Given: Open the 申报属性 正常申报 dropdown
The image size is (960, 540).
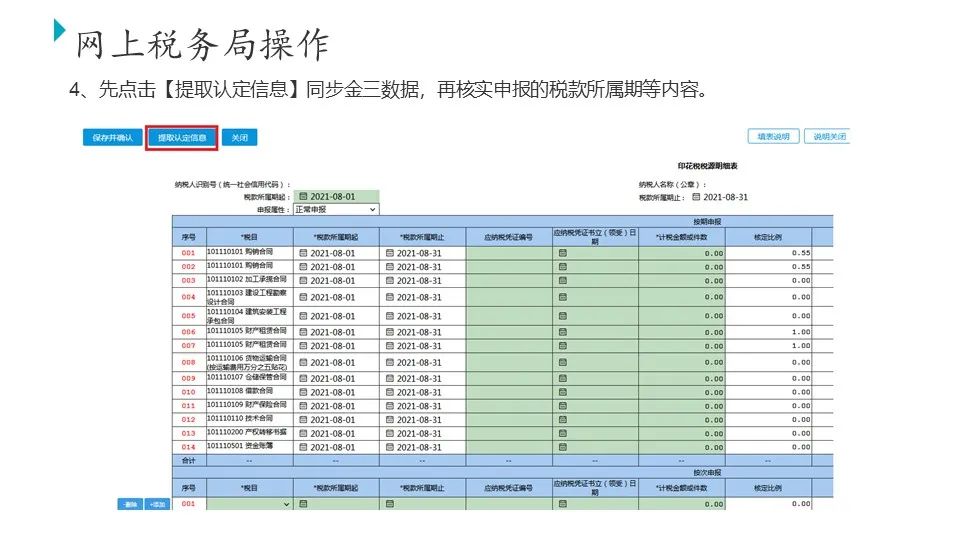Looking at the screenshot, I should pyautogui.click(x=336, y=209).
